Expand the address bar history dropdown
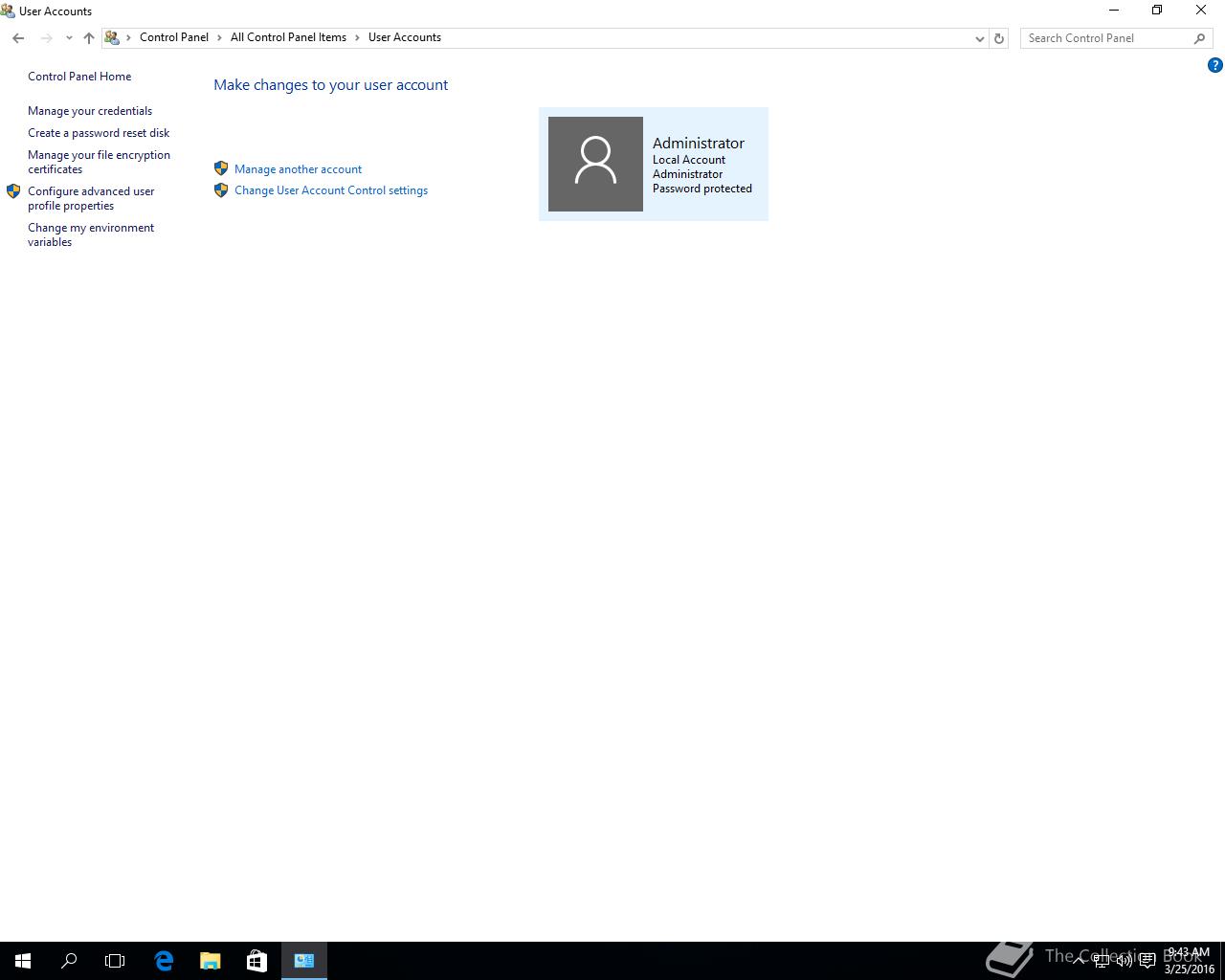Viewport: 1225px width, 980px height. point(979,38)
